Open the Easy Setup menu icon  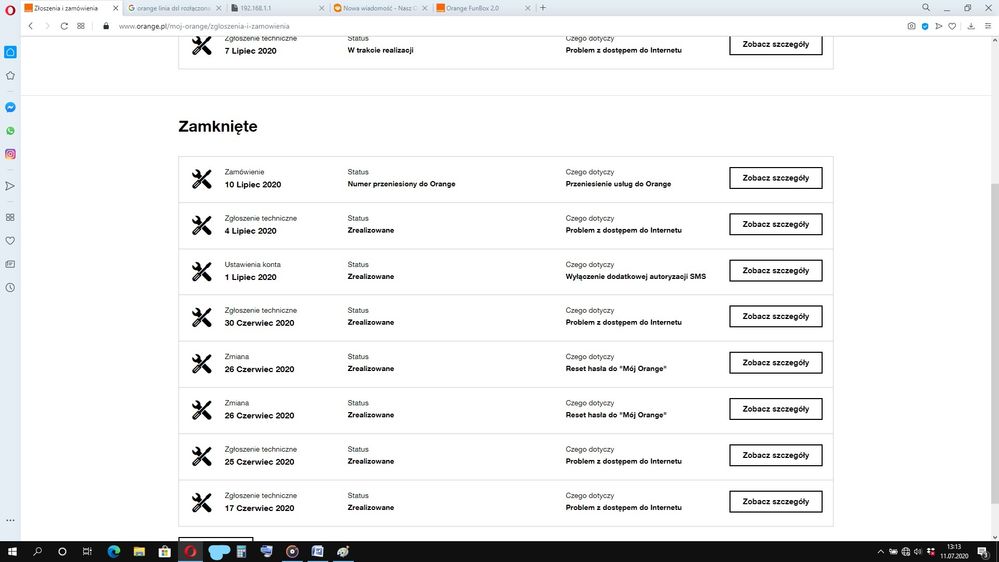point(986,26)
